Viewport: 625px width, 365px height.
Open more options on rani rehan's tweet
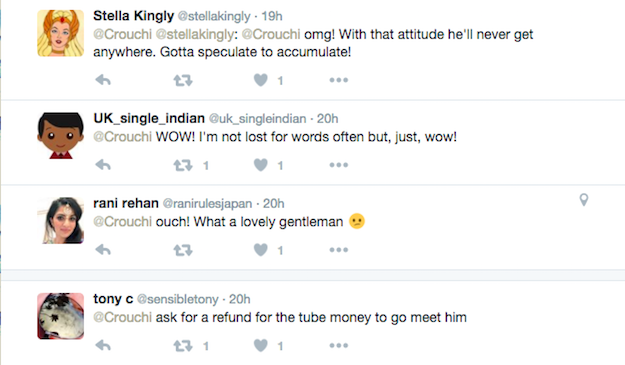(339, 250)
